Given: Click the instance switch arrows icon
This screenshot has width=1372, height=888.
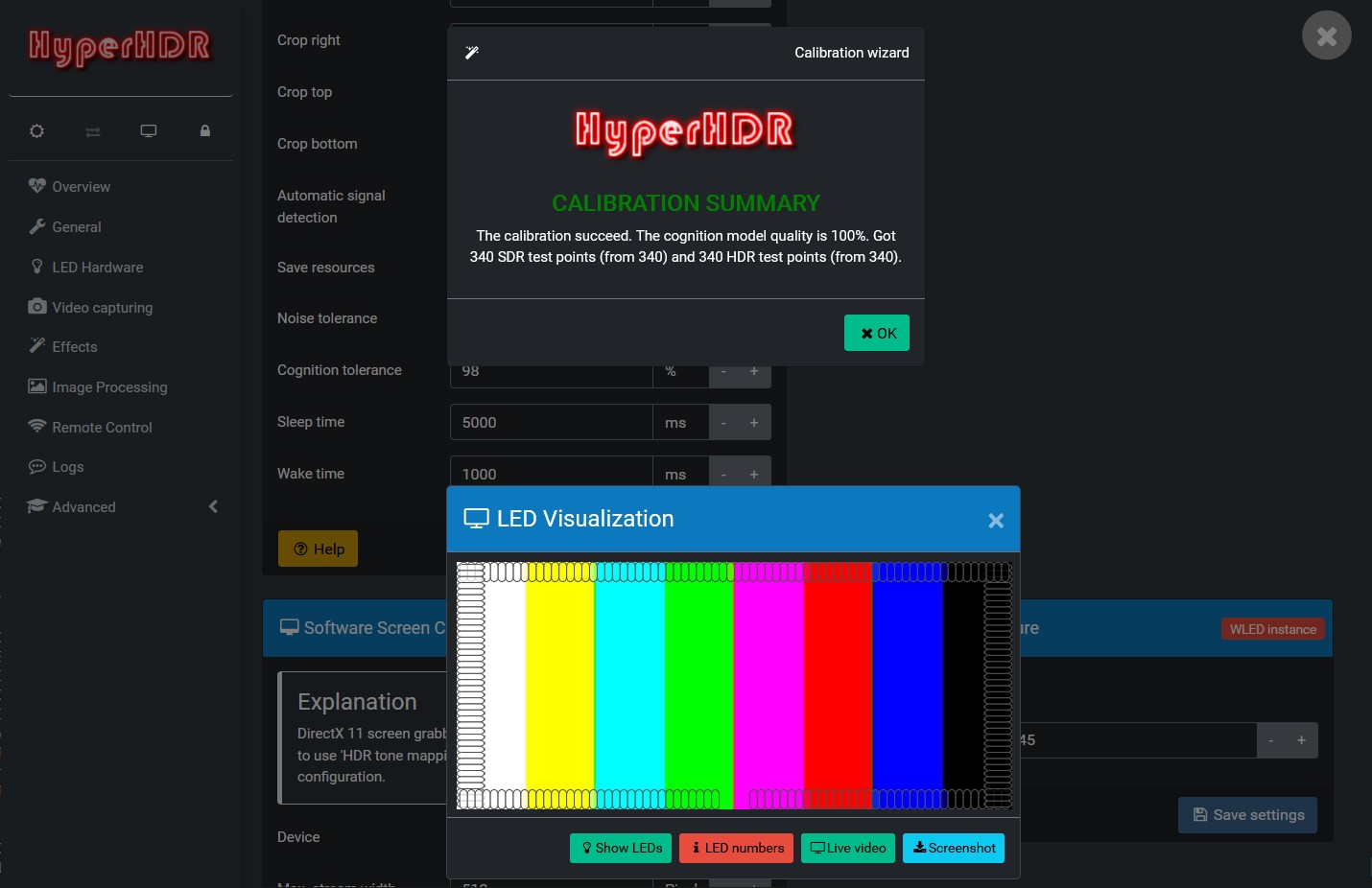Looking at the screenshot, I should [93, 131].
